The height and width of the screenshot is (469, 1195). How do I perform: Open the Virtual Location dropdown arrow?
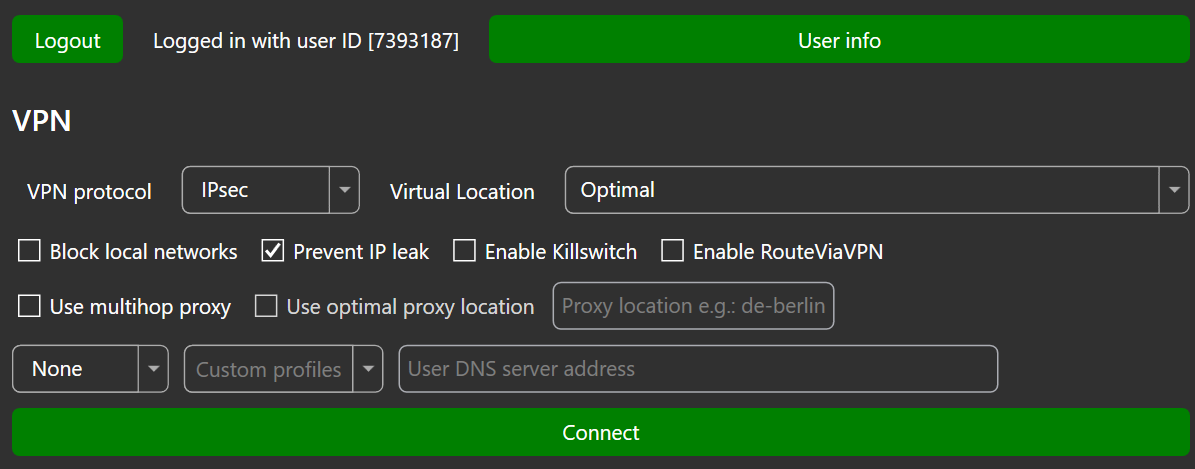click(1174, 190)
